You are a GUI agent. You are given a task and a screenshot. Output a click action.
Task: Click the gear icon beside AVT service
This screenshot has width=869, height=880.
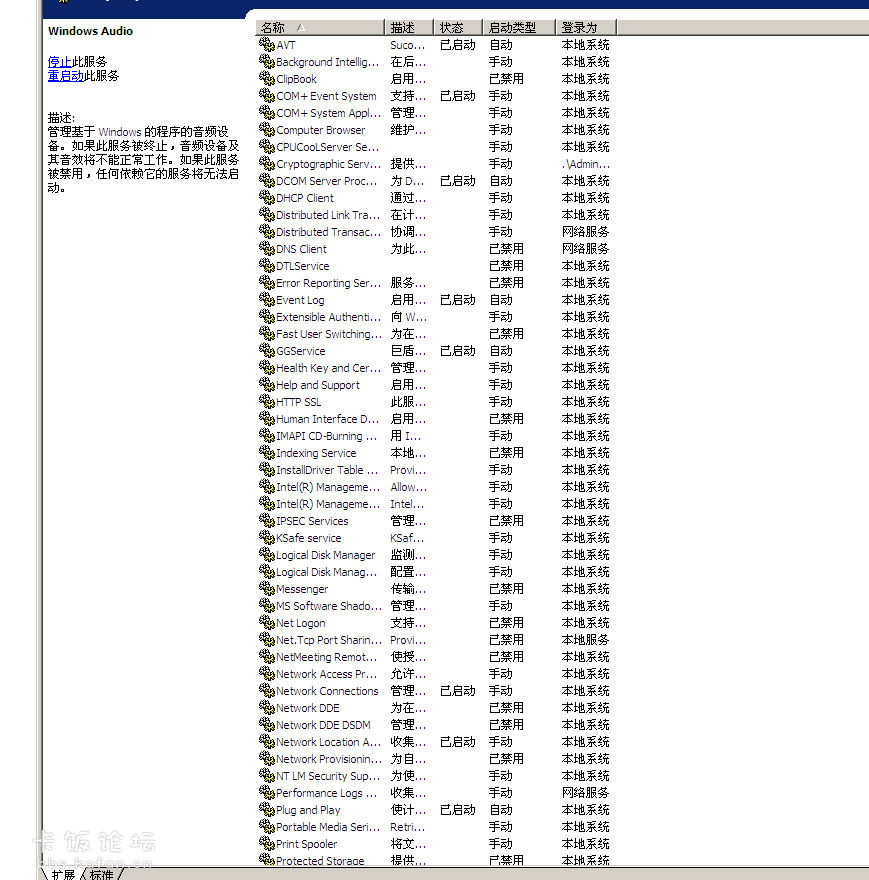click(267, 44)
